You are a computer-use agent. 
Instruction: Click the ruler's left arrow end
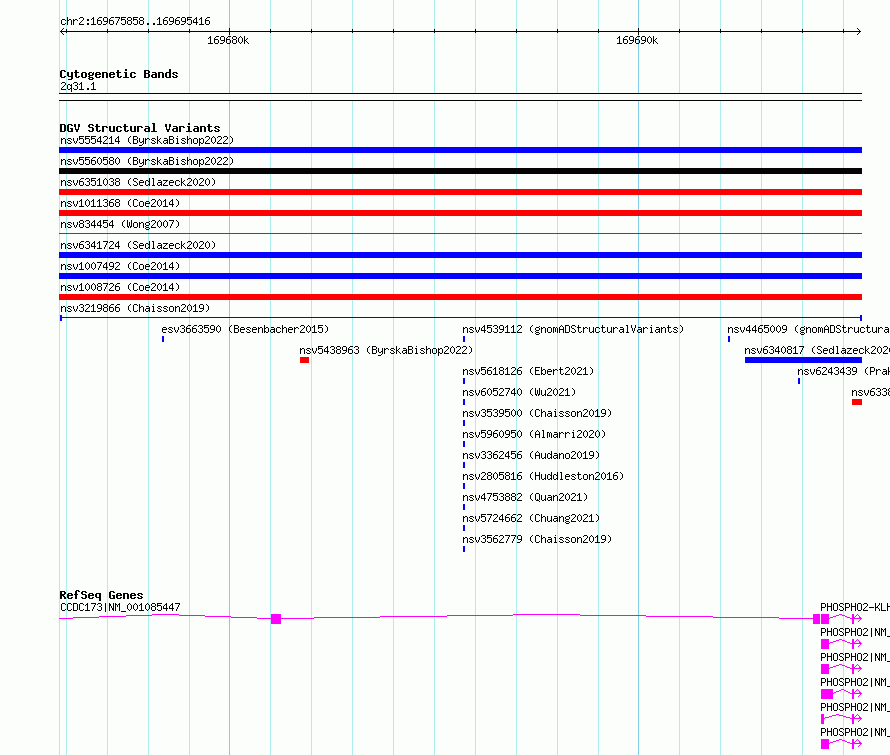click(x=63, y=32)
